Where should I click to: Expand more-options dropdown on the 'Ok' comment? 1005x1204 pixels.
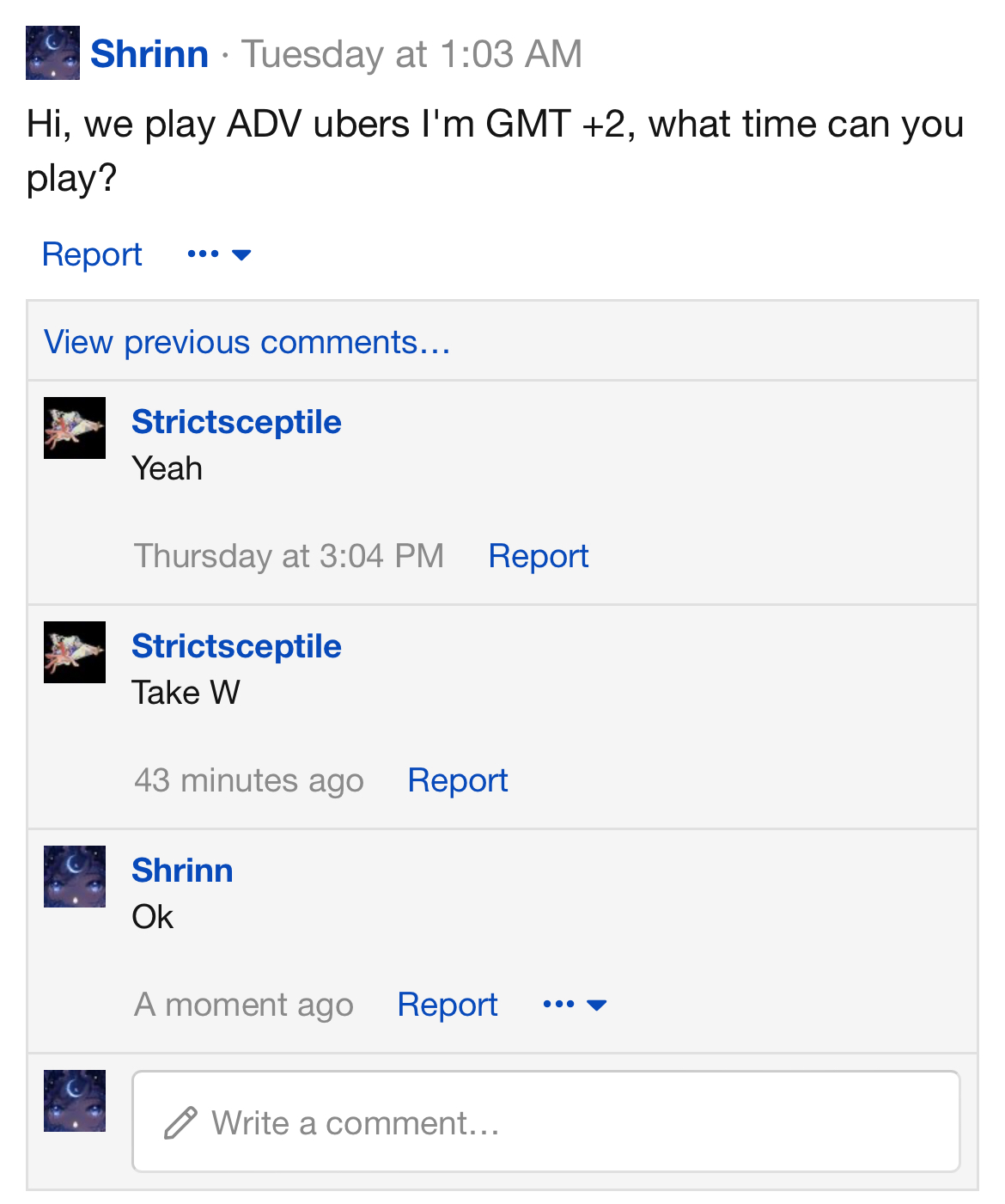[576, 1005]
